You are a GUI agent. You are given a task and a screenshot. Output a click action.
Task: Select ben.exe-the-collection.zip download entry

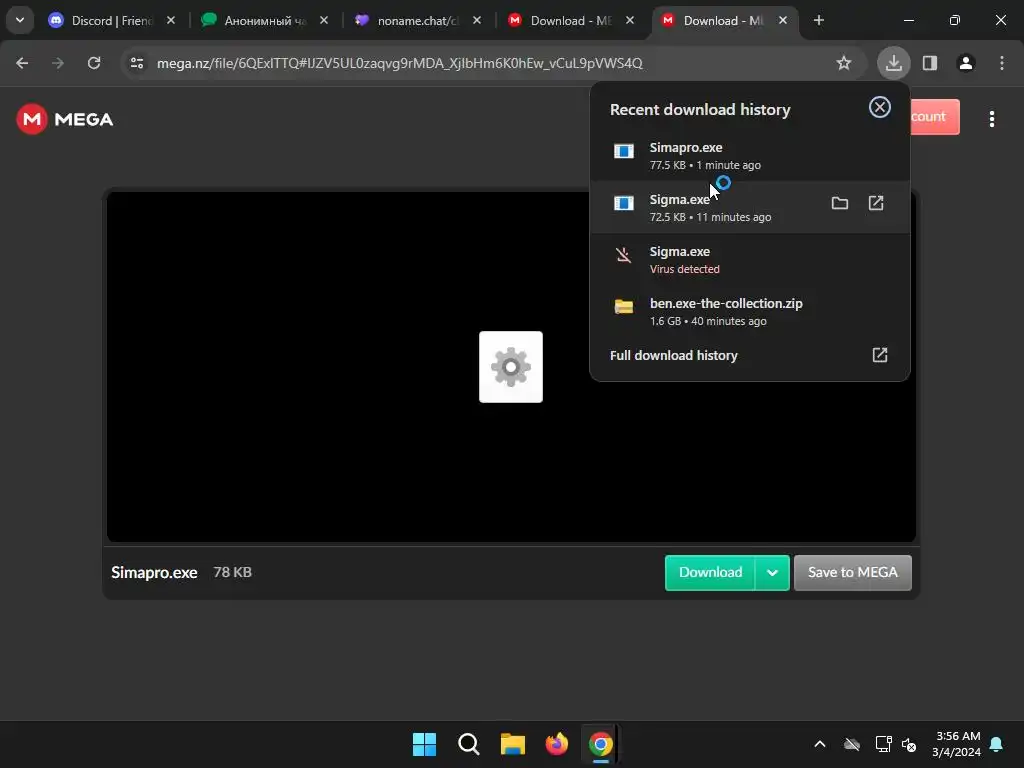point(750,312)
